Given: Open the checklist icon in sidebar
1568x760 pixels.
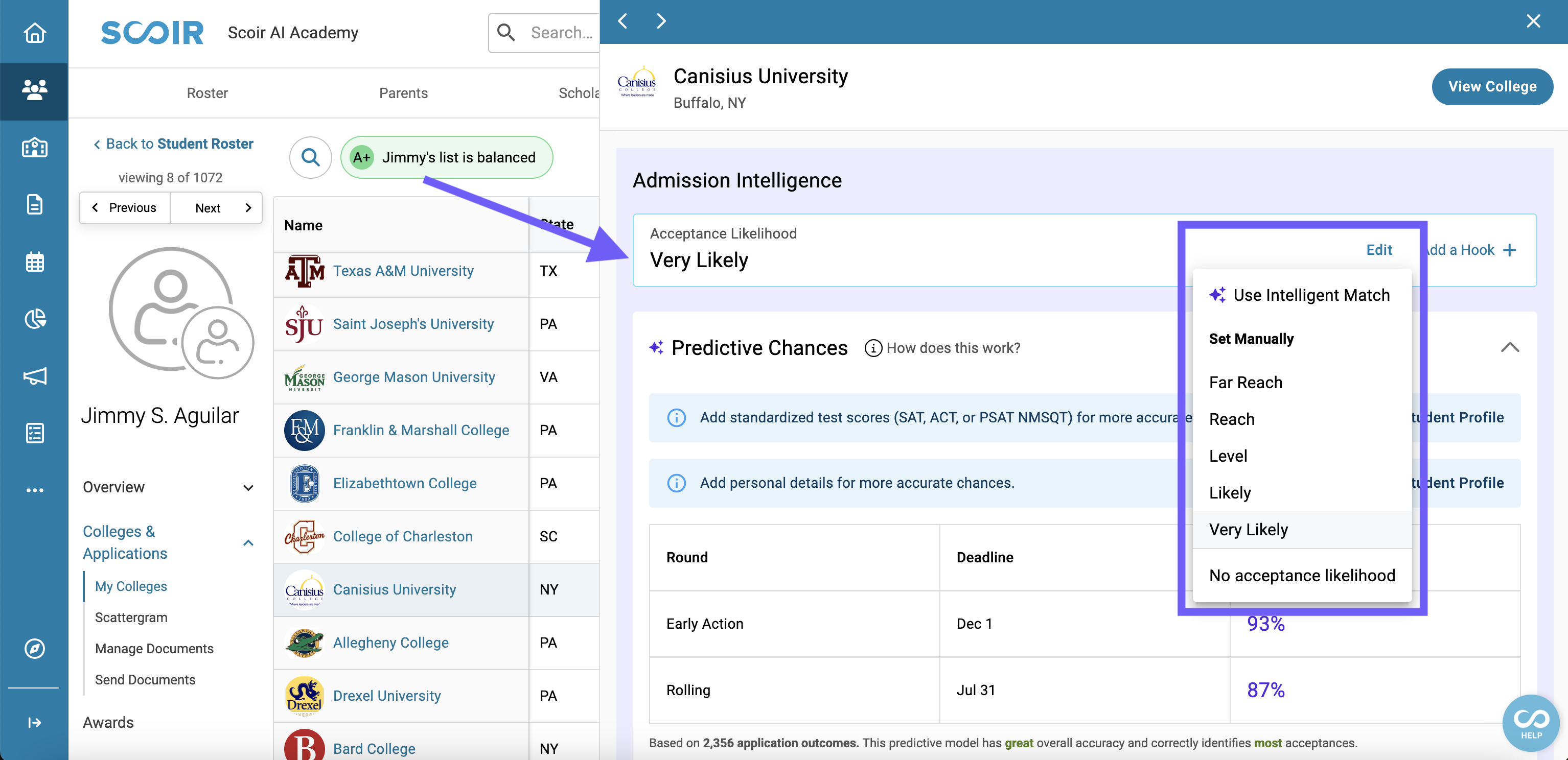Looking at the screenshot, I should pyautogui.click(x=34, y=433).
